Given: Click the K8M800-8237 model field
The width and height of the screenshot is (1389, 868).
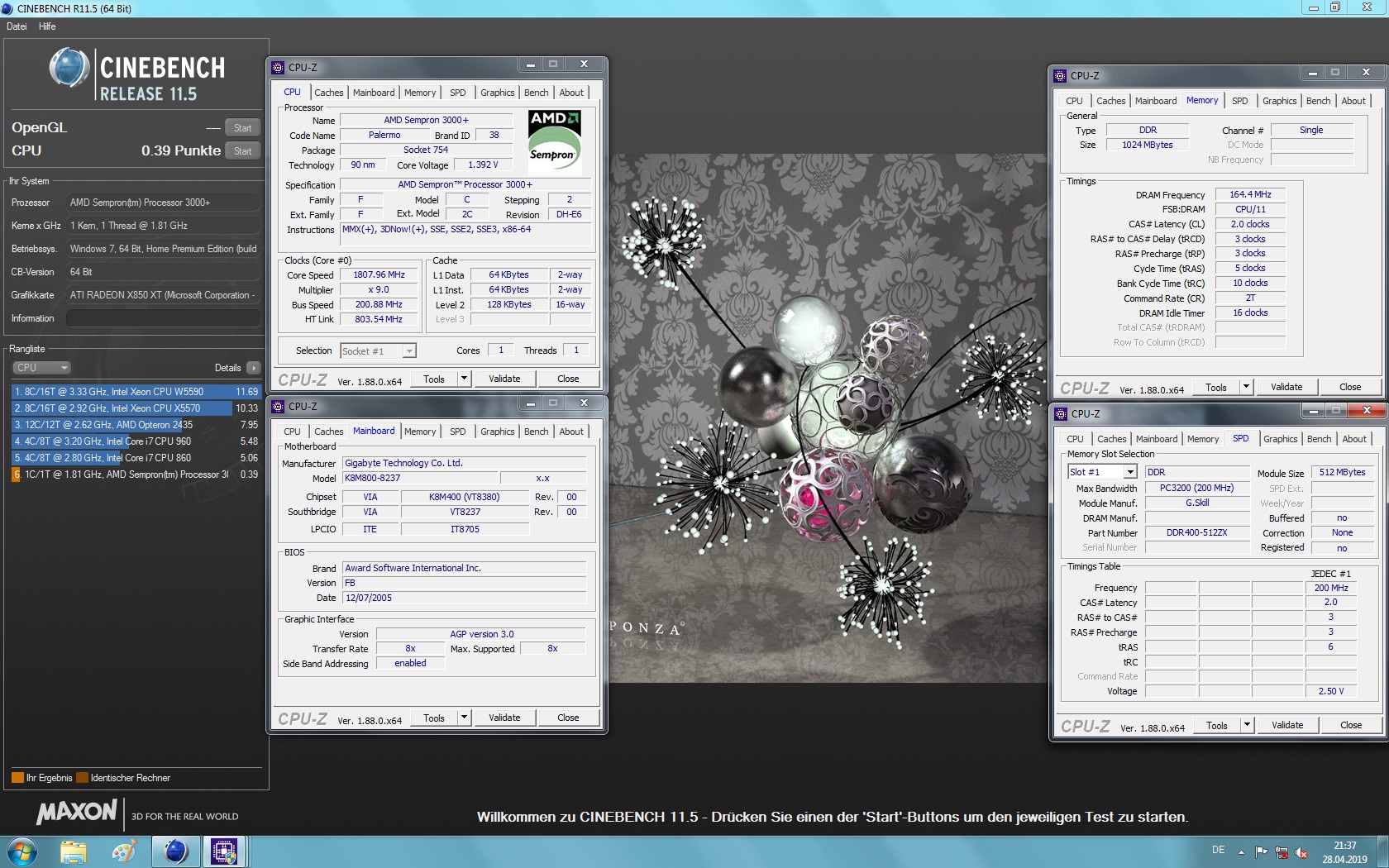Looking at the screenshot, I should click(420, 478).
